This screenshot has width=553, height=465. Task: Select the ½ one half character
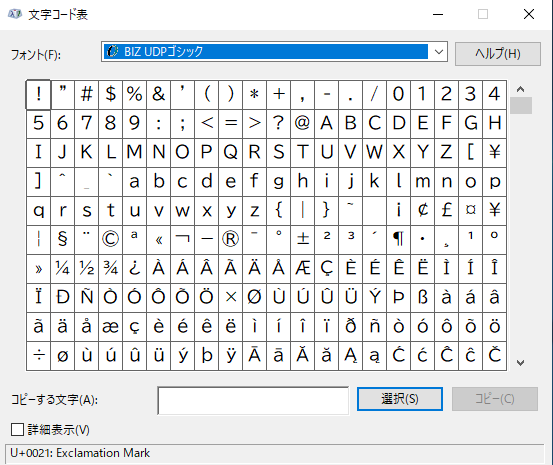[87, 268]
